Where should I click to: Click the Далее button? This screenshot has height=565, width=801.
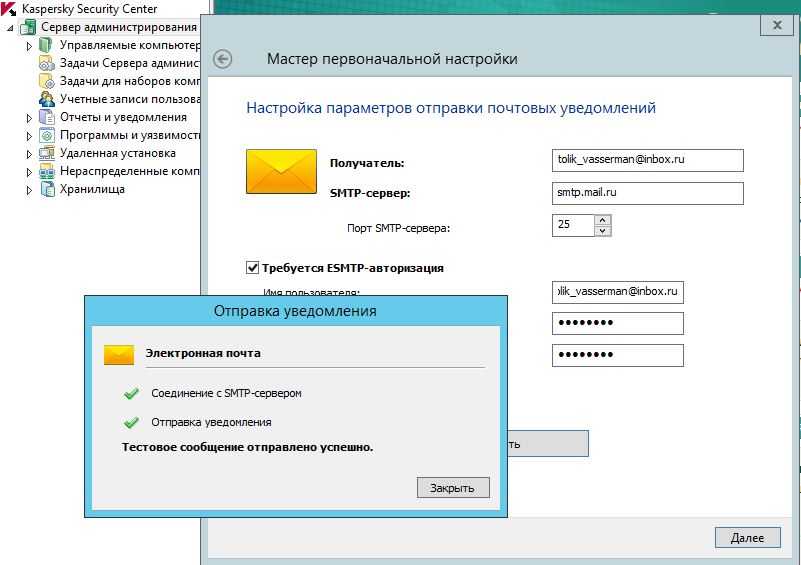click(x=747, y=537)
